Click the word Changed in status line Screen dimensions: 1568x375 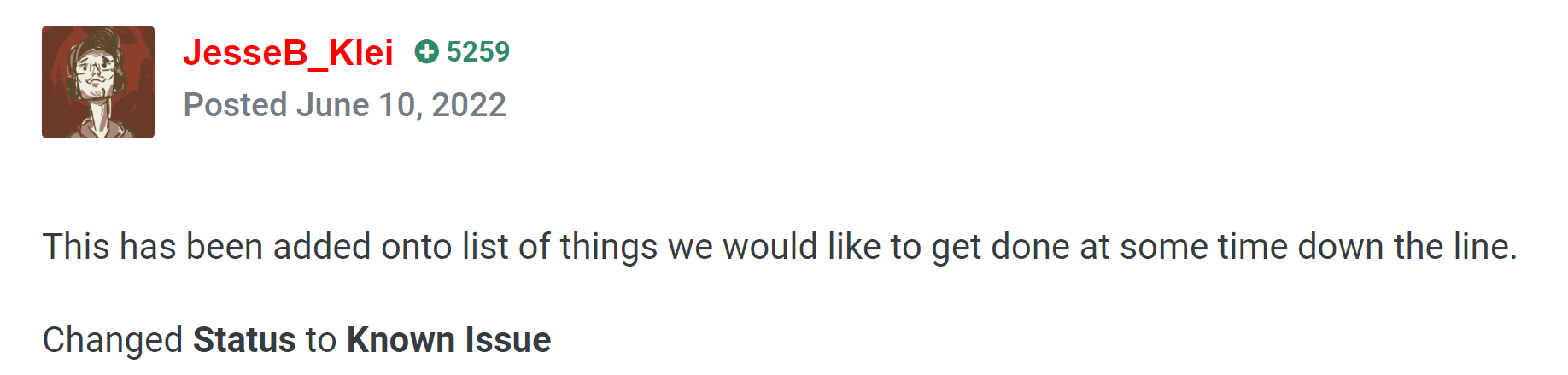click(x=113, y=340)
